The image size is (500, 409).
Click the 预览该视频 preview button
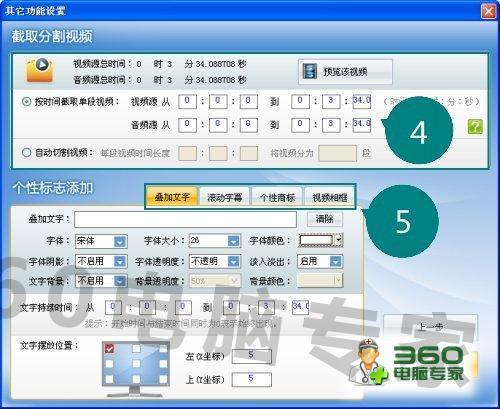(x=345, y=71)
